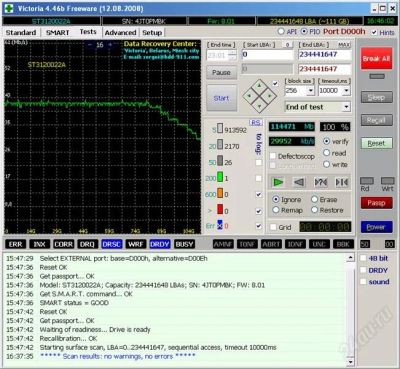Click the Start scan button

[221, 98]
